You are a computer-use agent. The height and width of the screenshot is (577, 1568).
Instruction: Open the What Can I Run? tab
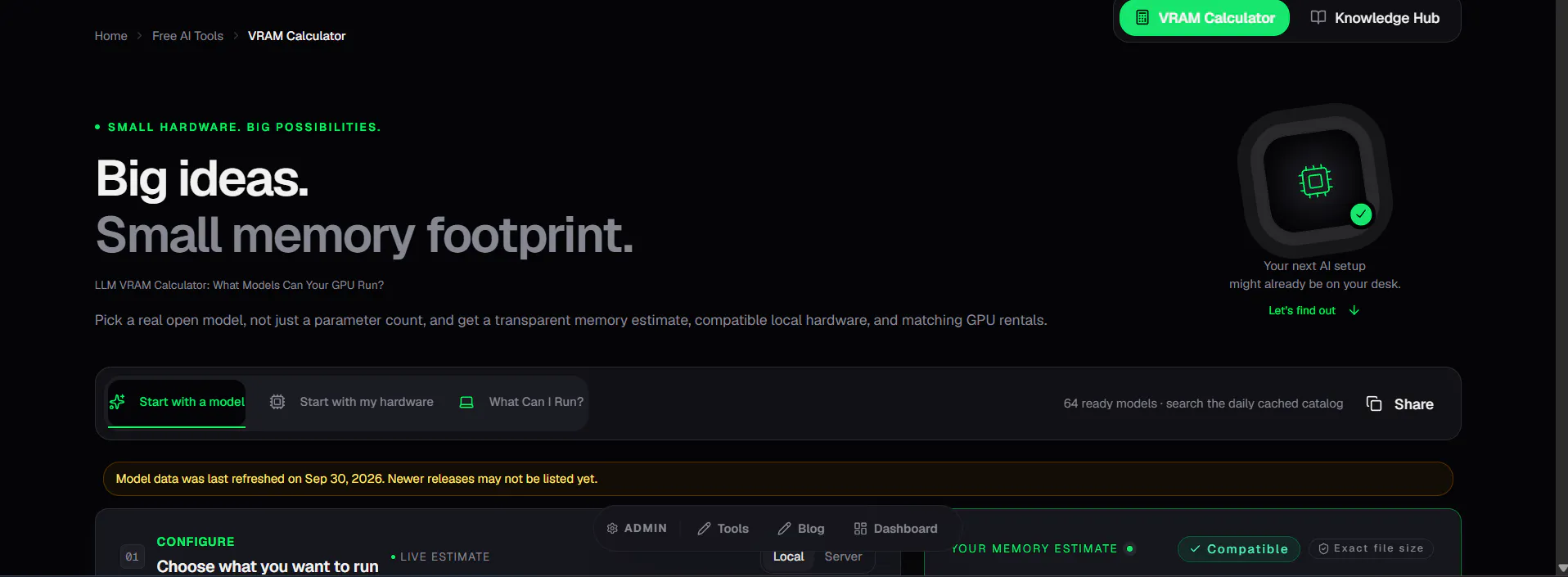tap(522, 402)
